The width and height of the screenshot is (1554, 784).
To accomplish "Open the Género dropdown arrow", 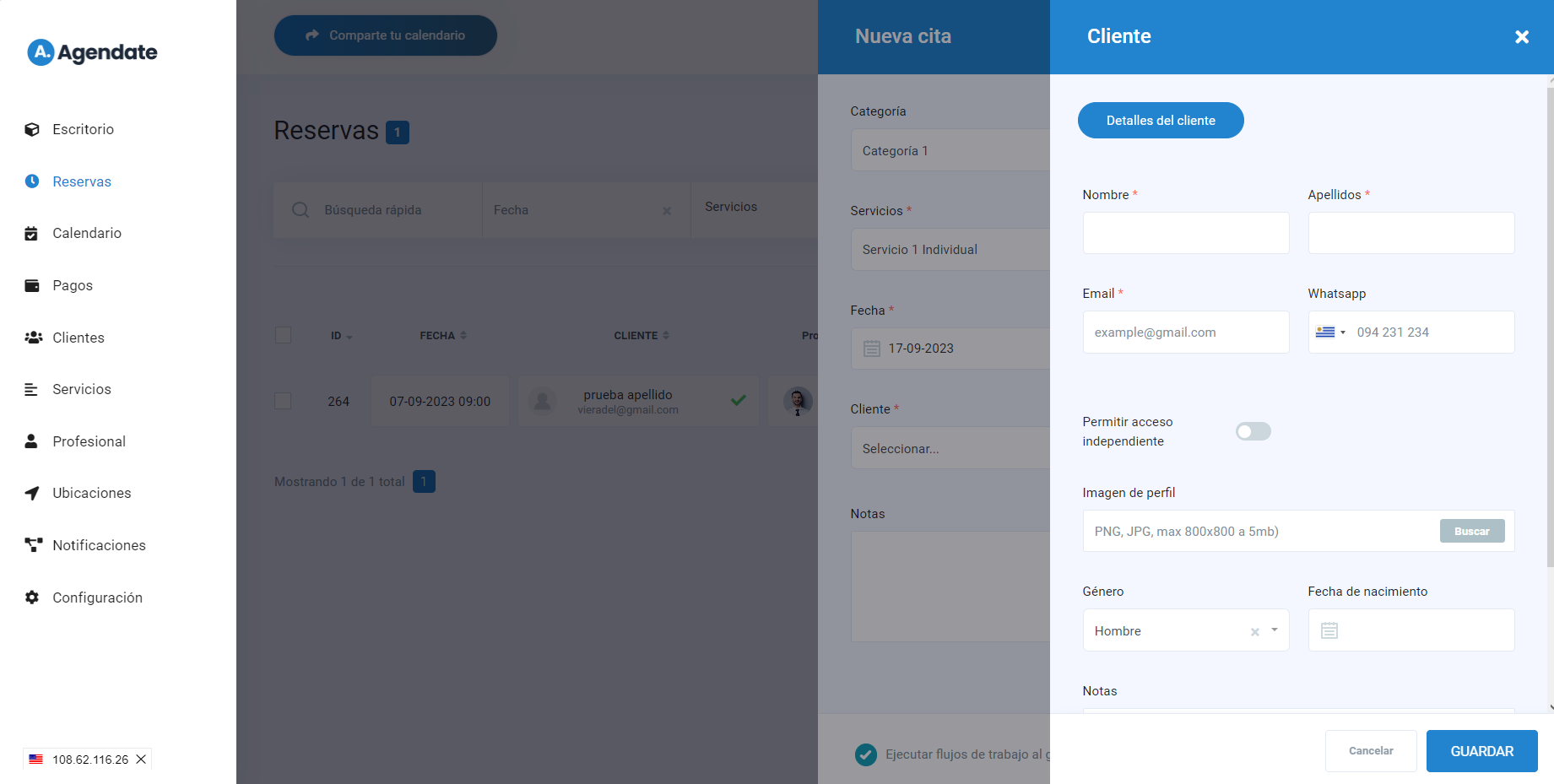I will [x=1275, y=630].
